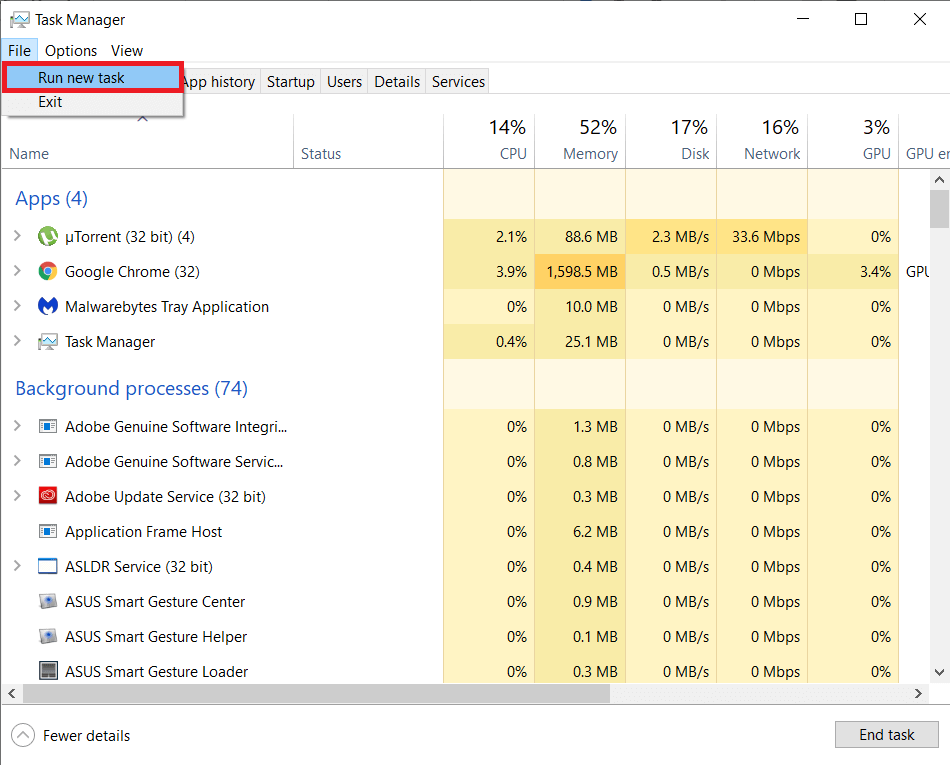Sort by the Status column header
Screen dimensions: 950x765
pos(368,141)
